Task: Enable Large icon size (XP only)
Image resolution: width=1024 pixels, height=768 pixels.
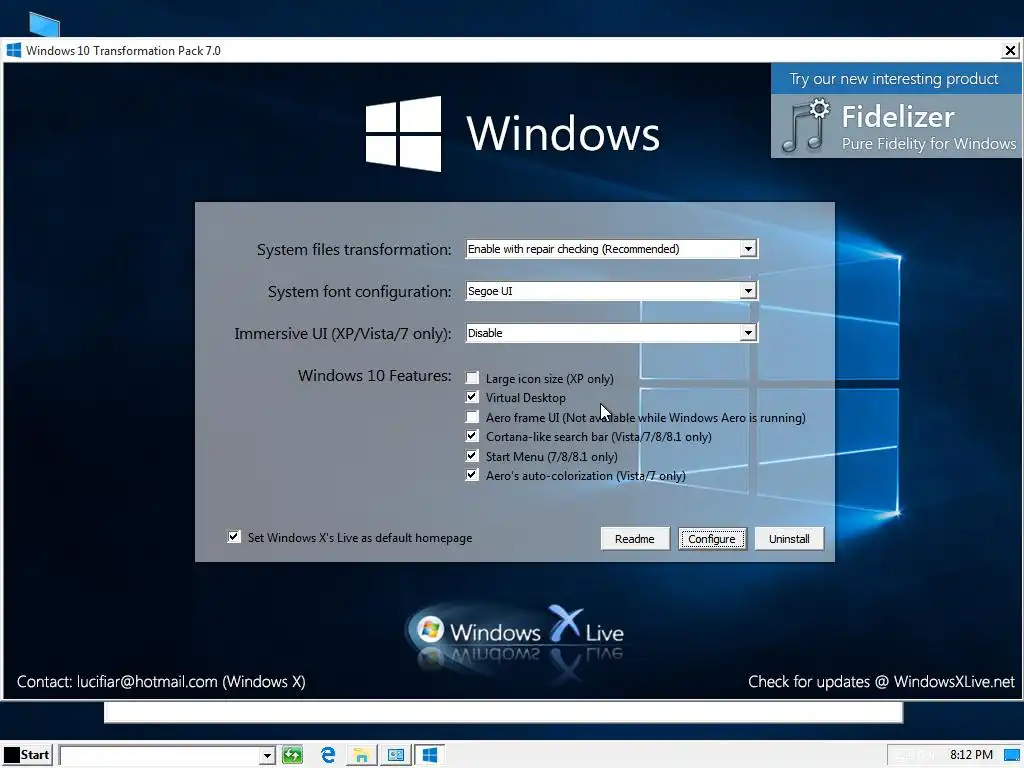Action: 472,378
